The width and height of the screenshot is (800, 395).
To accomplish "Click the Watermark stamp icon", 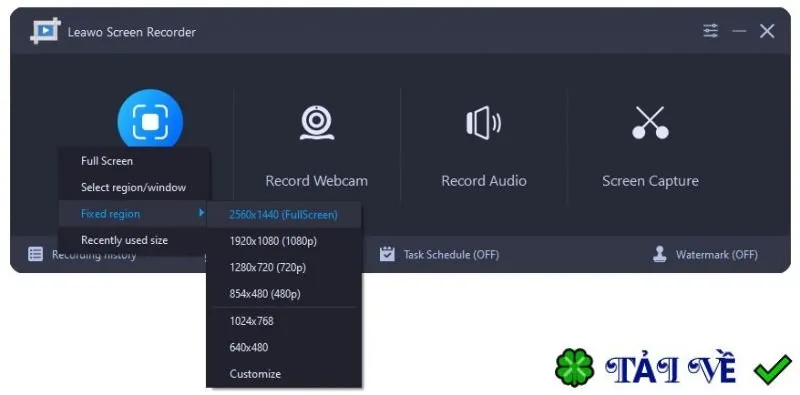I will [660, 254].
